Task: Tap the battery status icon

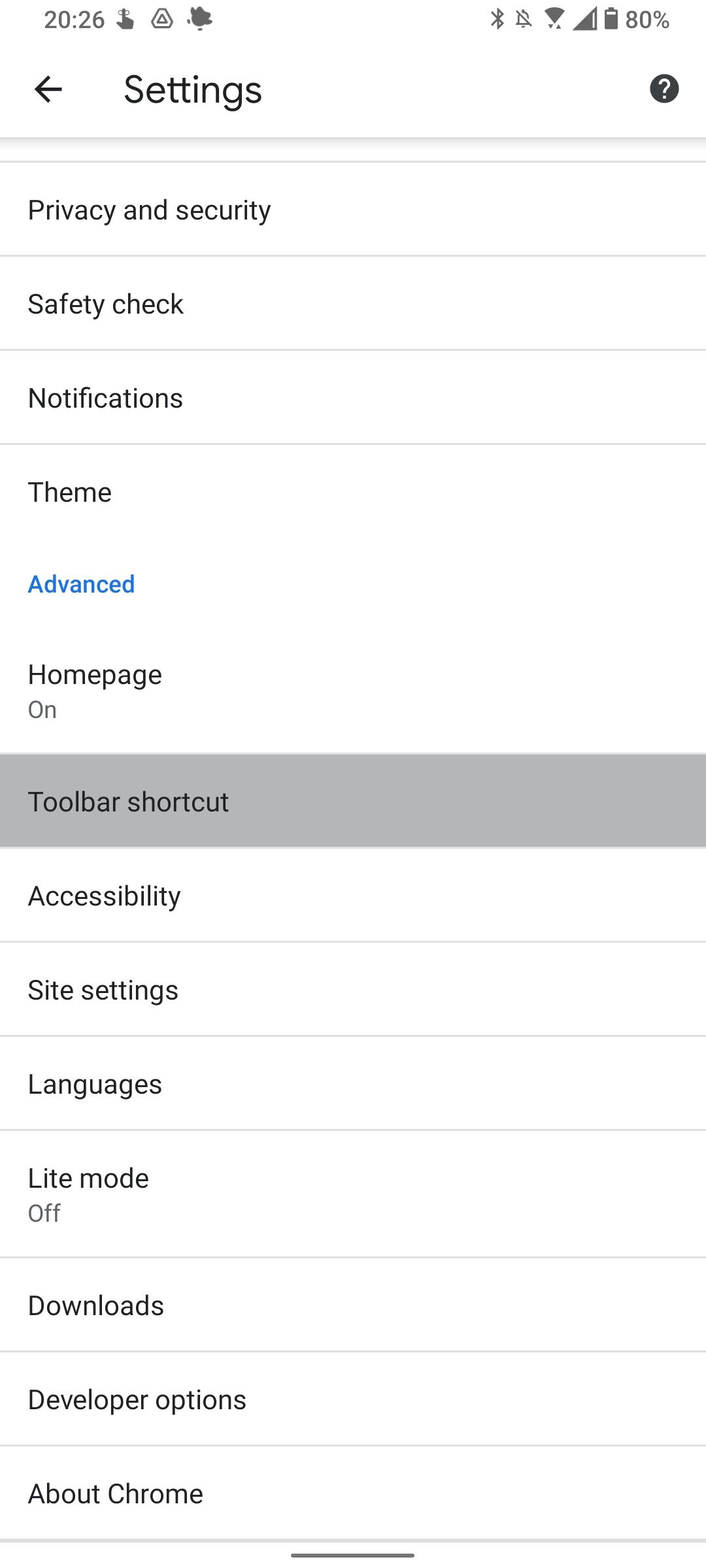Action: pos(611,19)
